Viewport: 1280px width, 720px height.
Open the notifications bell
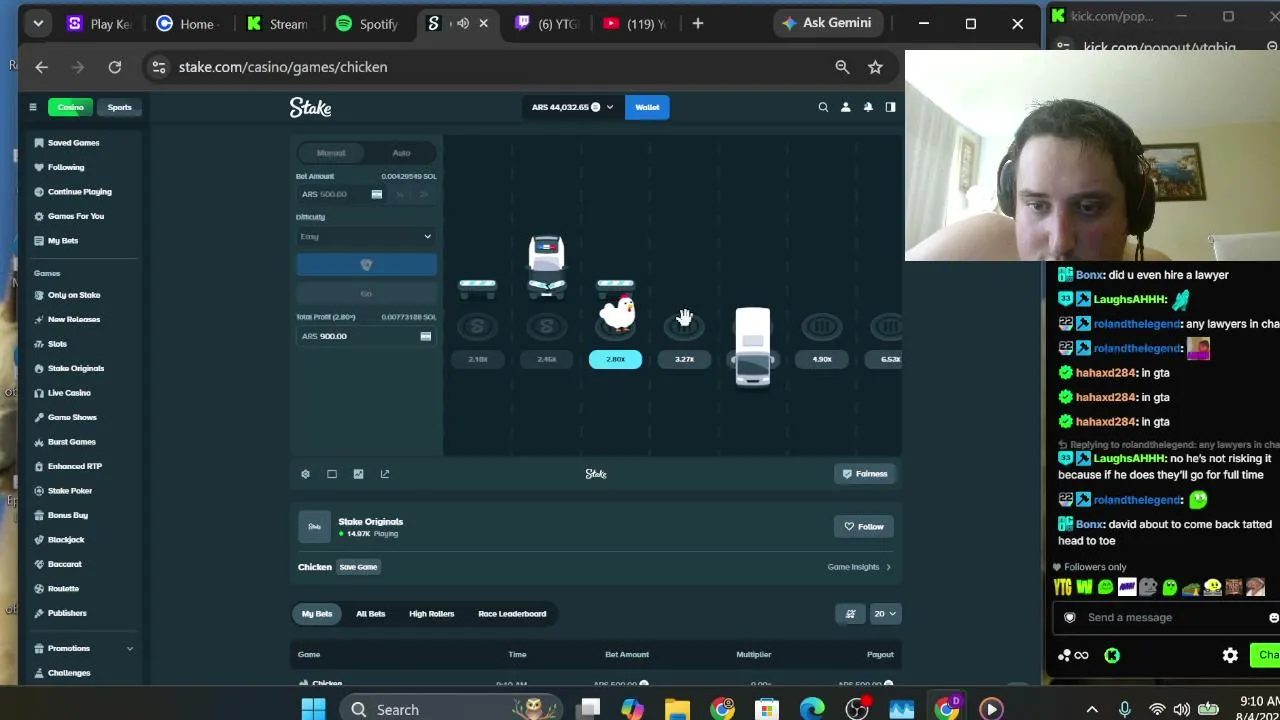868,107
